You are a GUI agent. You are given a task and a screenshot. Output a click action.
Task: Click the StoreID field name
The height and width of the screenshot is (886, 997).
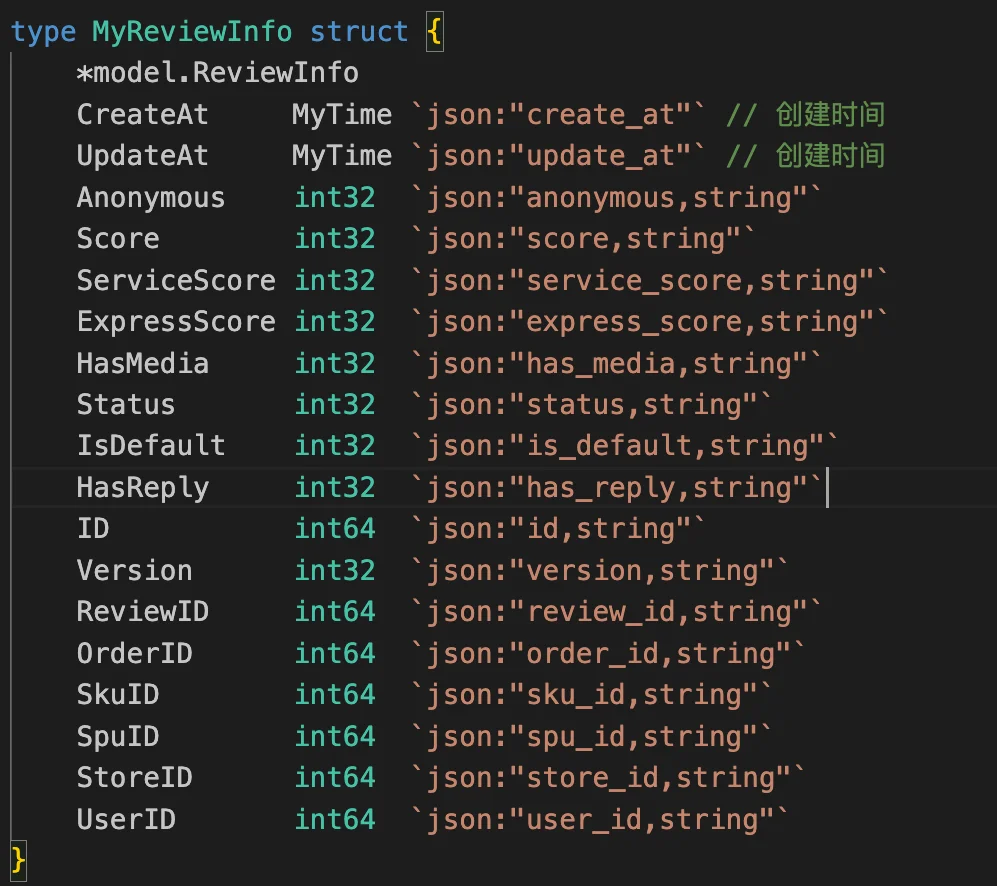[x=134, y=778]
